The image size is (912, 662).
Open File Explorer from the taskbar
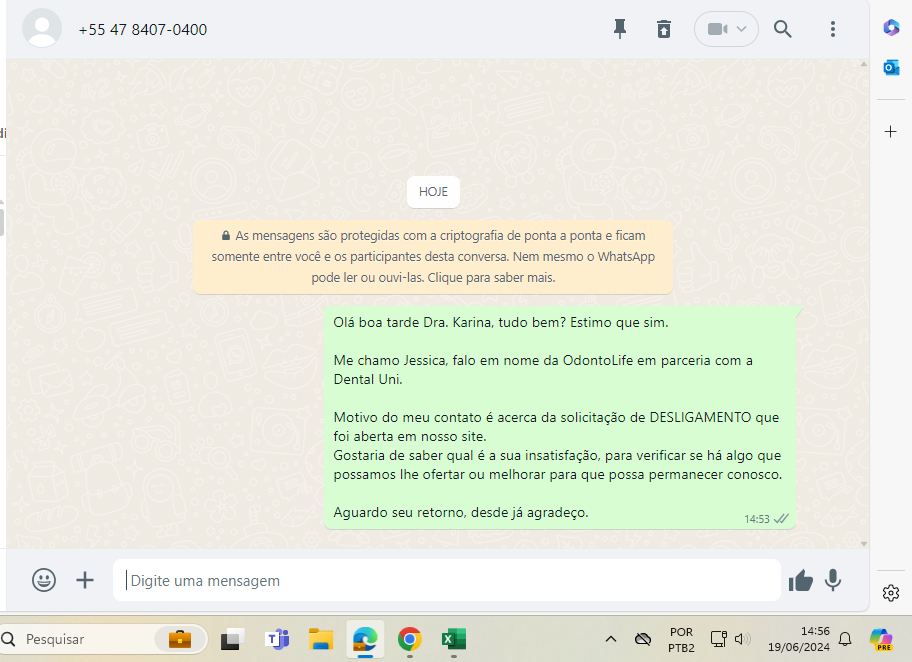(x=320, y=639)
